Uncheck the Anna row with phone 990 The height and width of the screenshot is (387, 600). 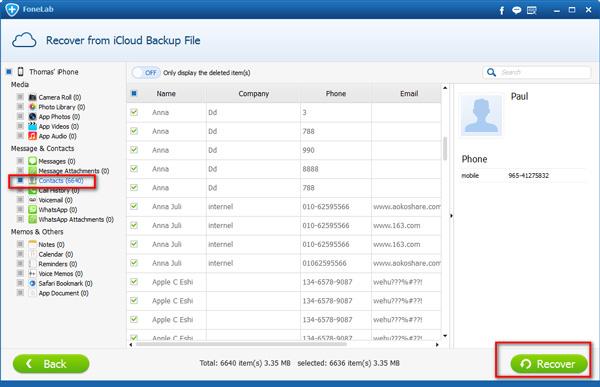click(x=134, y=150)
